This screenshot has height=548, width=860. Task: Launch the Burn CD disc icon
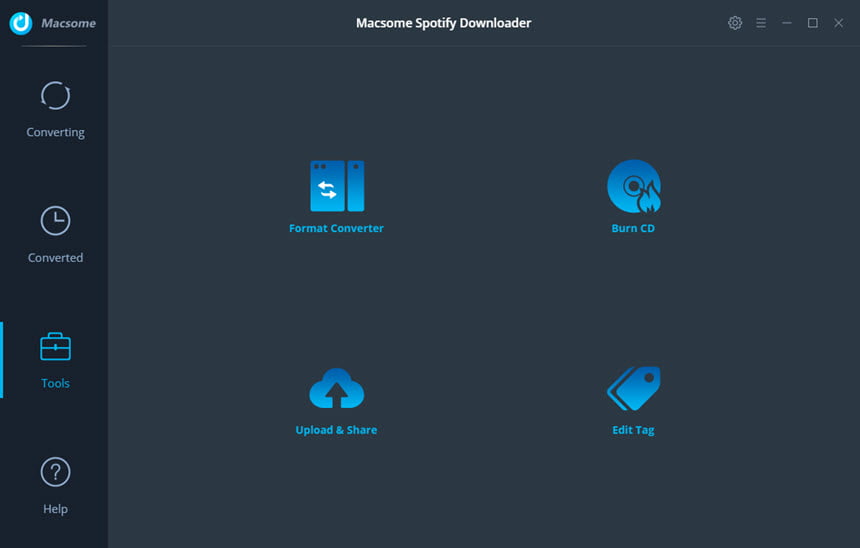pyautogui.click(x=633, y=186)
